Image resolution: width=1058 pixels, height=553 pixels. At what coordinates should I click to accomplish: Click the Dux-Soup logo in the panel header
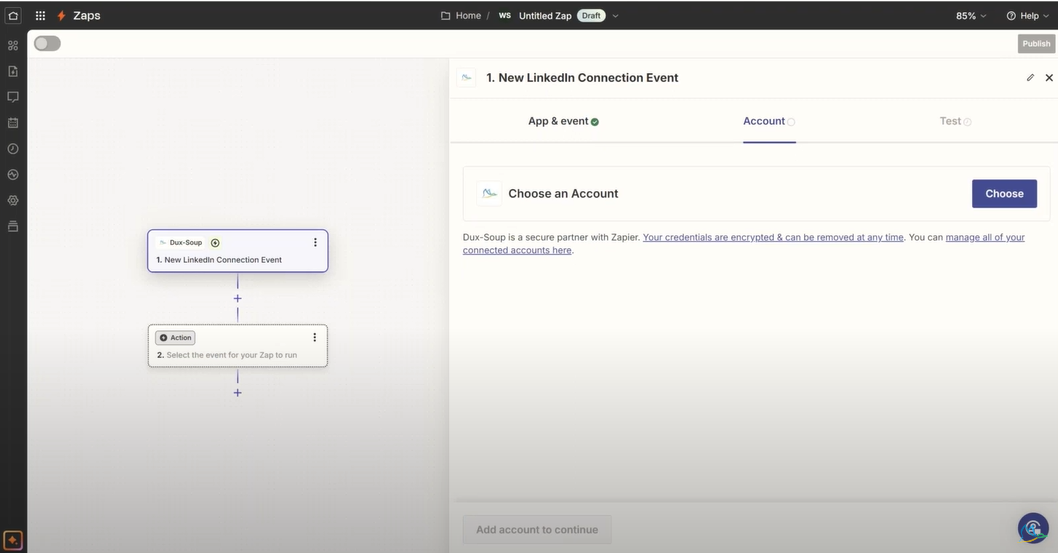pos(466,78)
